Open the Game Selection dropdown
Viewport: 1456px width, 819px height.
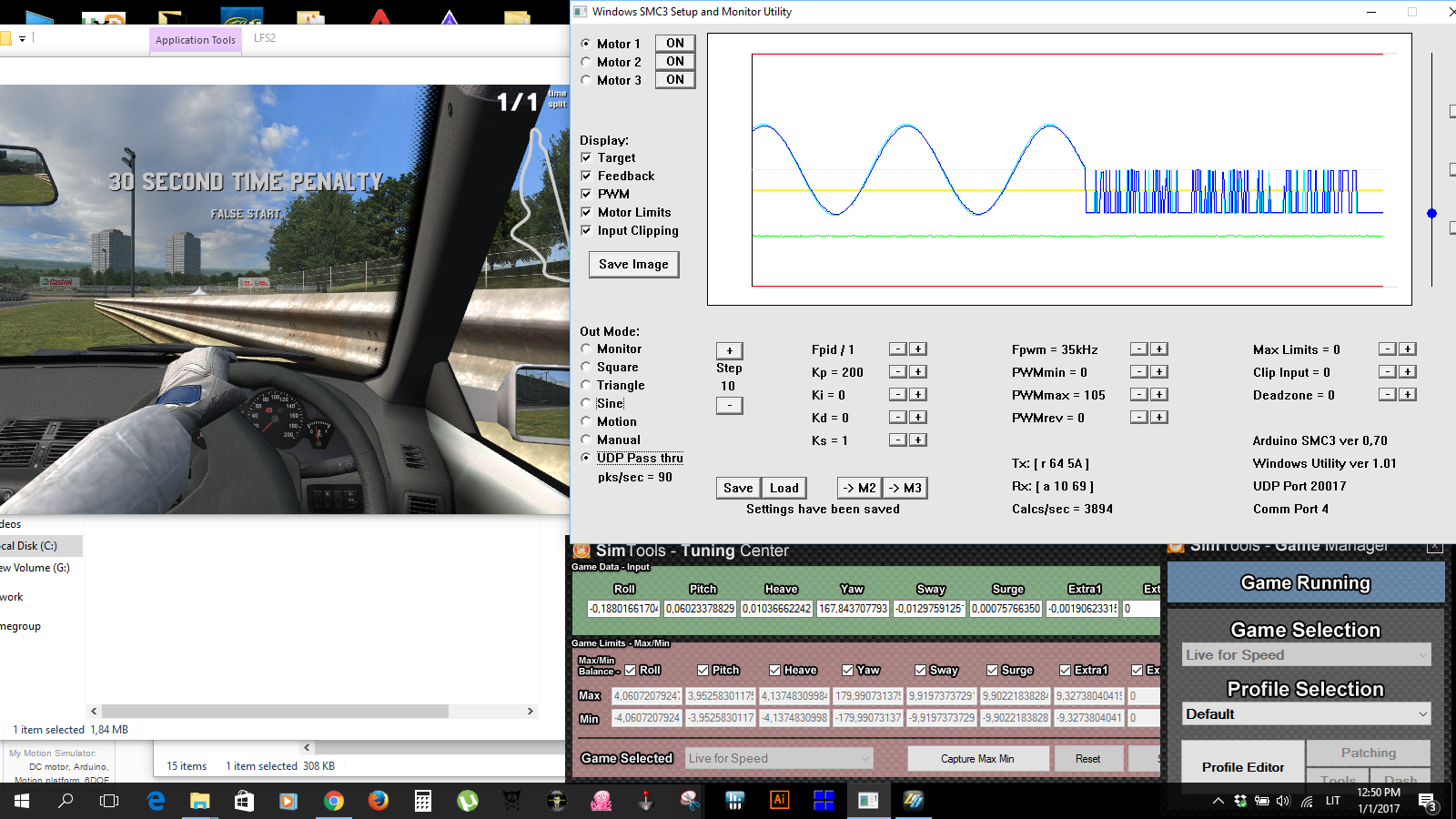tap(1306, 655)
